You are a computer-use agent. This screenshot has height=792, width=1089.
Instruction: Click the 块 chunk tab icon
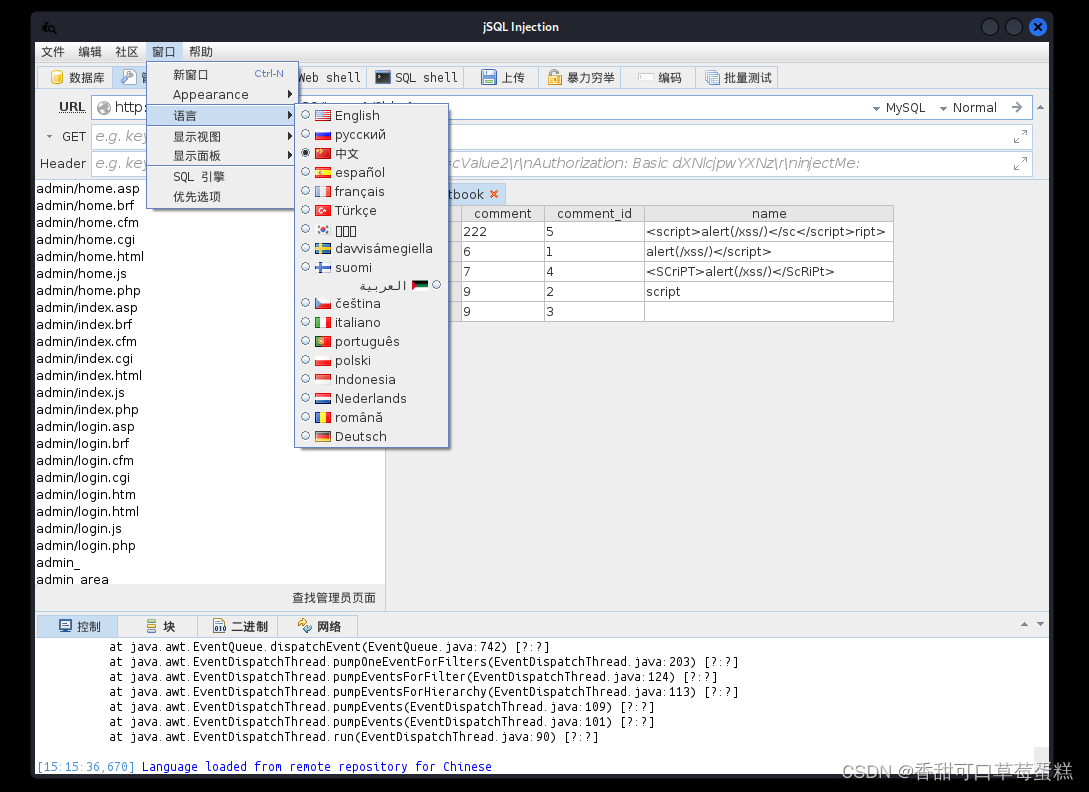point(151,626)
